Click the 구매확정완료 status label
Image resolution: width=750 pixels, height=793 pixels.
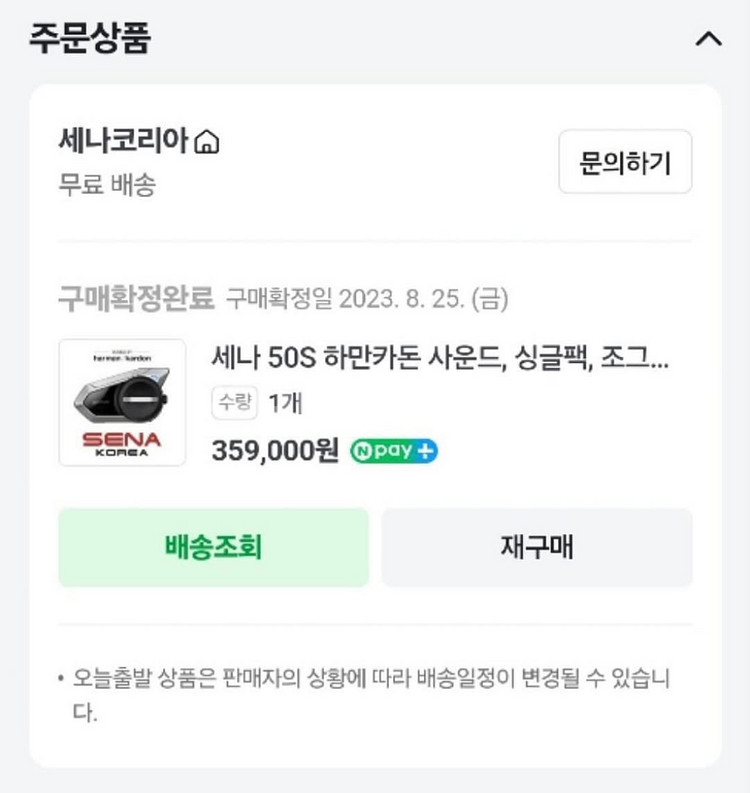(136, 297)
